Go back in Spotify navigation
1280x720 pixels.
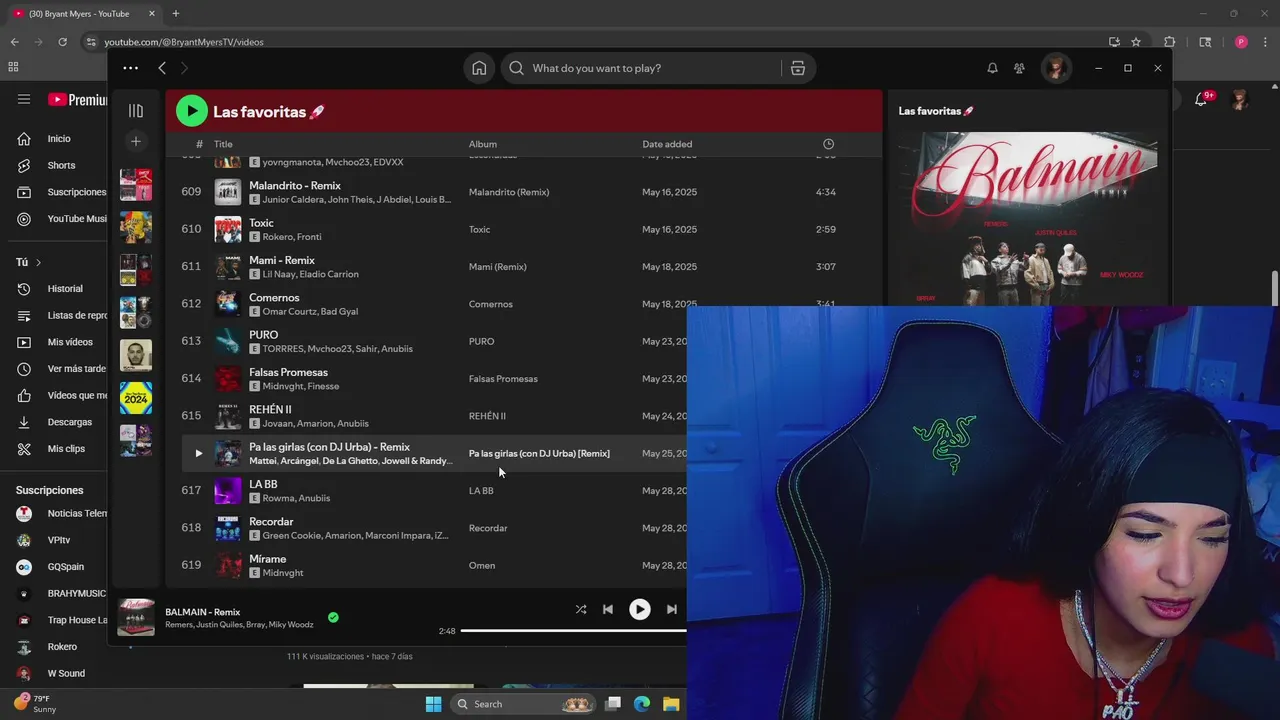[162, 68]
